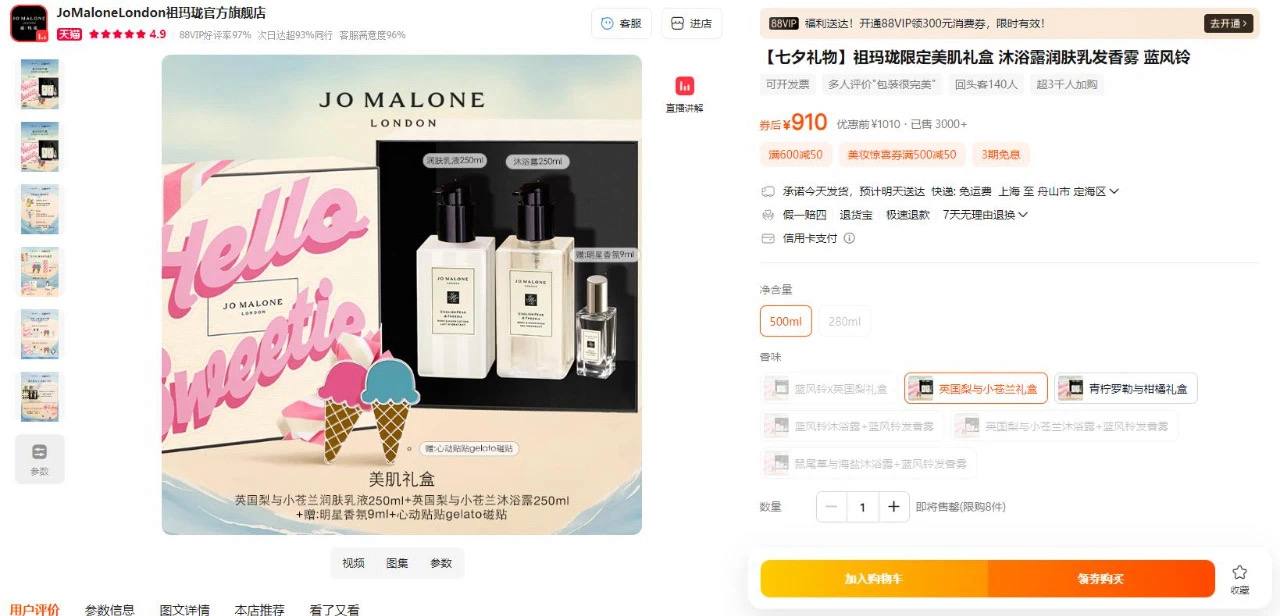Expand the 7天无理由退换 service chevron
This screenshot has width=1280, height=616.
tap(1023, 215)
